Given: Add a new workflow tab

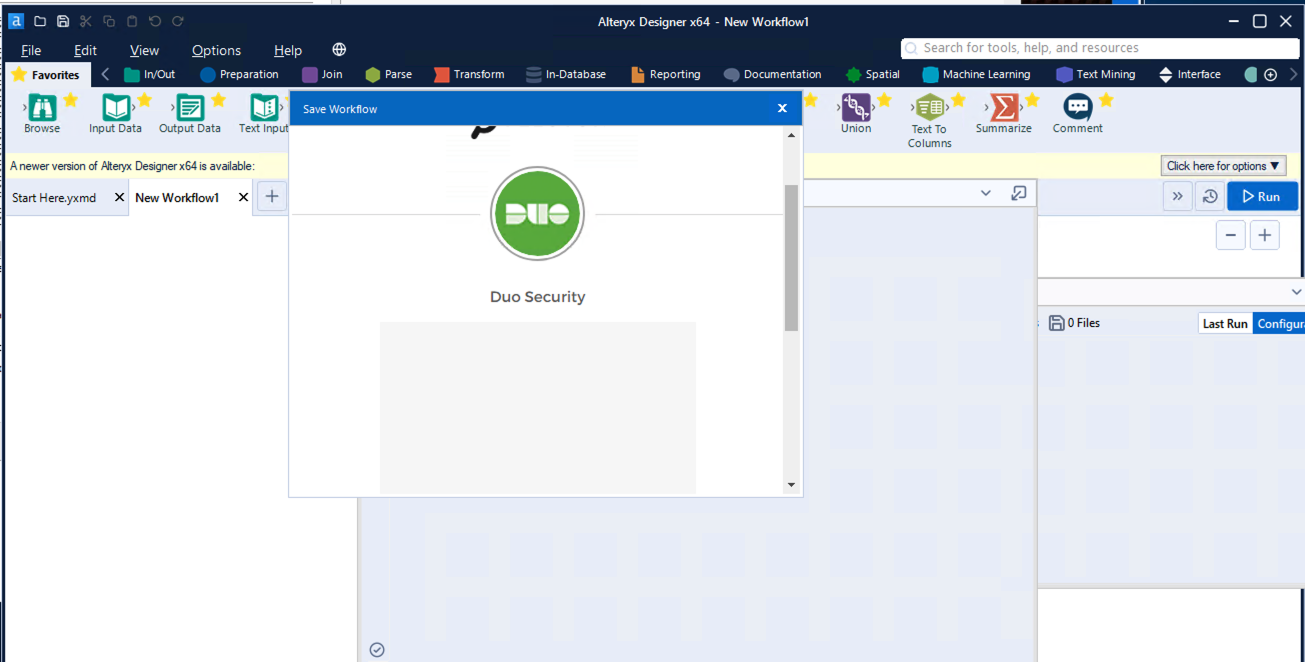Looking at the screenshot, I should point(271,197).
